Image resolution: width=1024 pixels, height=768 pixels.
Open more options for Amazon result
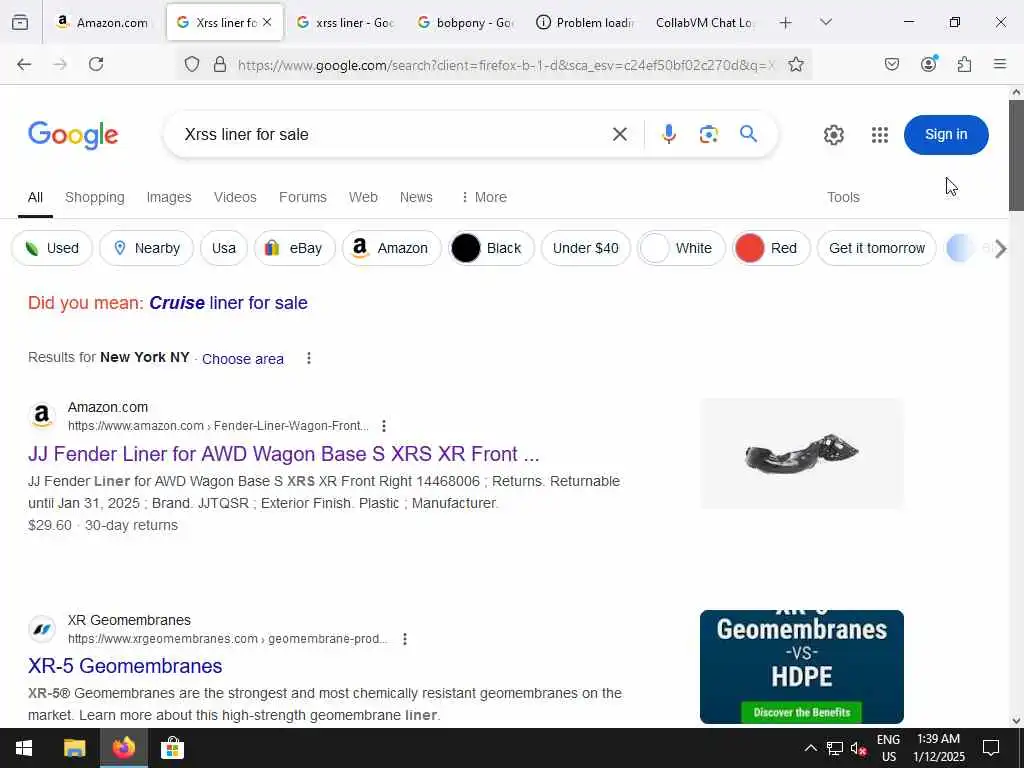coord(384,426)
